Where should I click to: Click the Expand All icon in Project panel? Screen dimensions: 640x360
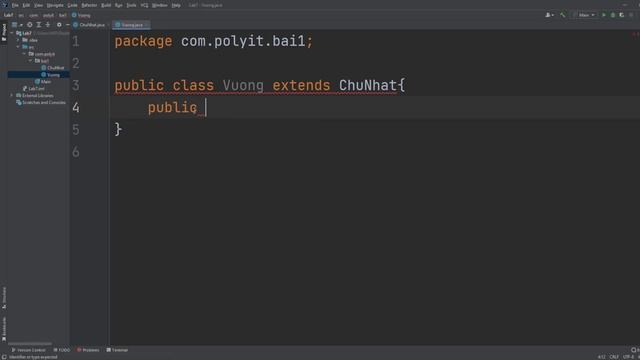(x=39, y=25)
